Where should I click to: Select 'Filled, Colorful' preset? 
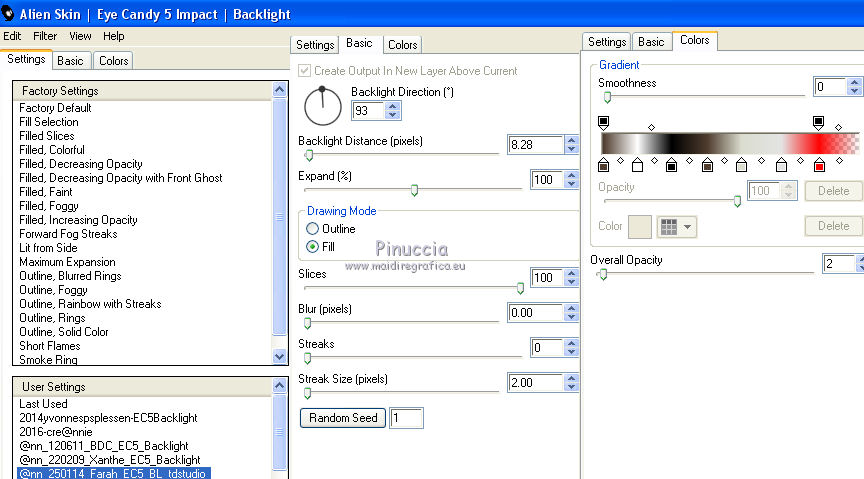pyautogui.click(x=52, y=150)
